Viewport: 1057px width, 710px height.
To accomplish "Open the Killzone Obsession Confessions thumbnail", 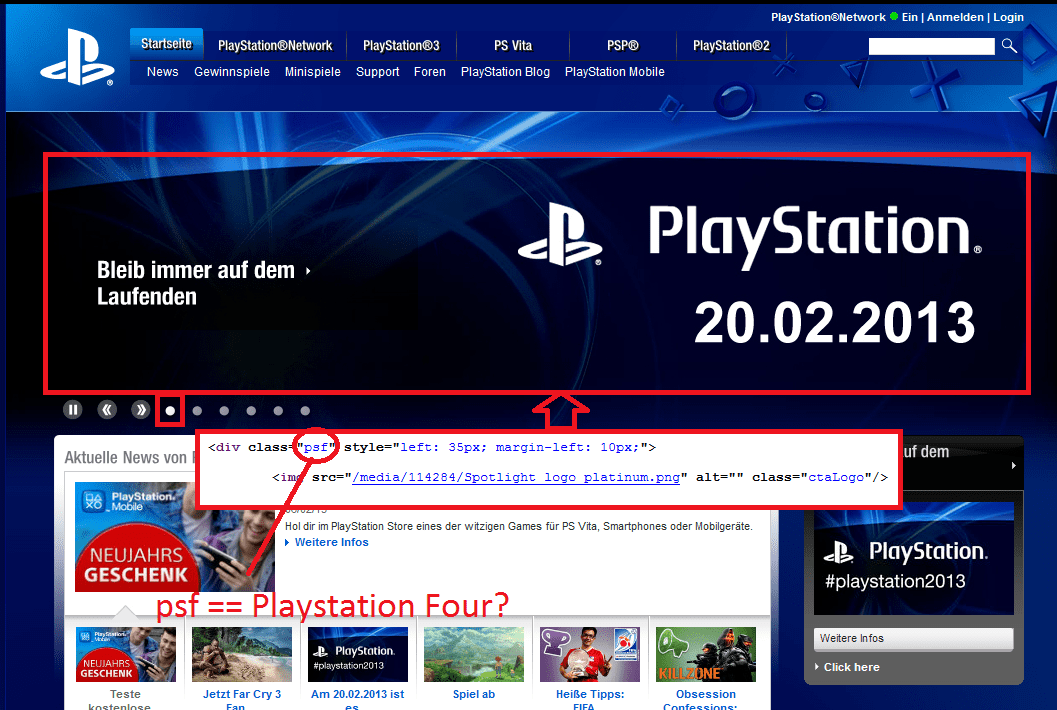I will click(x=706, y=654).
